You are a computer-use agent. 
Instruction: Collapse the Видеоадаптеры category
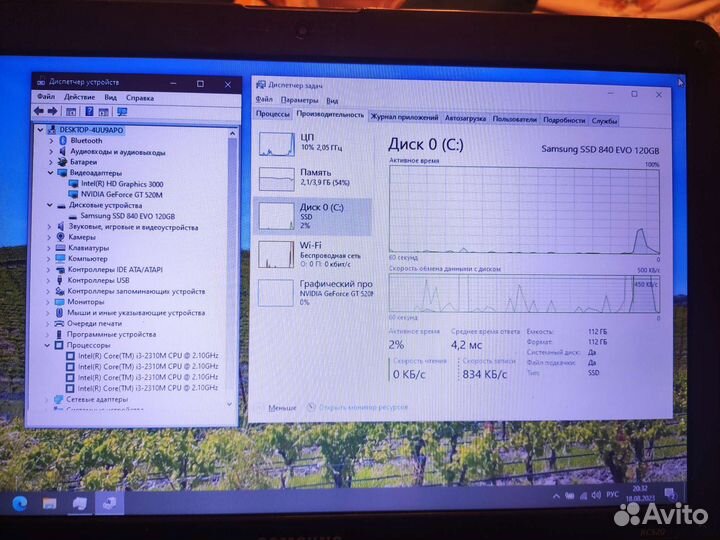(51, 173)
